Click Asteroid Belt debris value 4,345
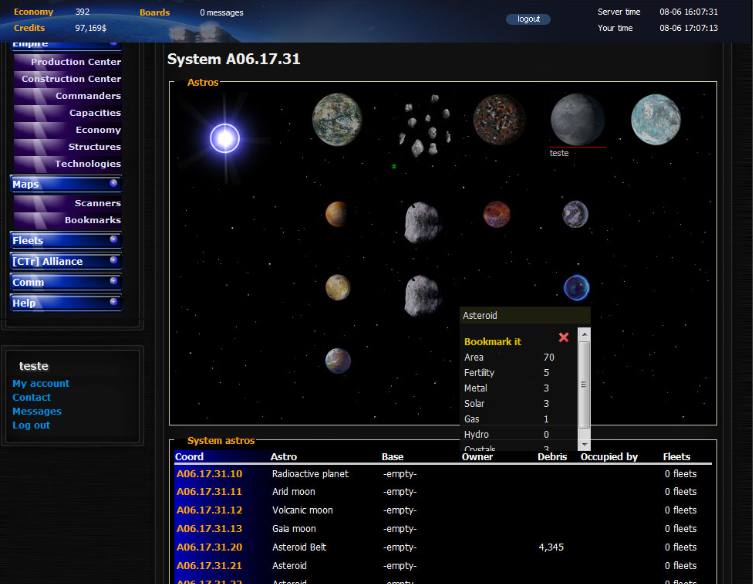753x584 pixels. 551,547
